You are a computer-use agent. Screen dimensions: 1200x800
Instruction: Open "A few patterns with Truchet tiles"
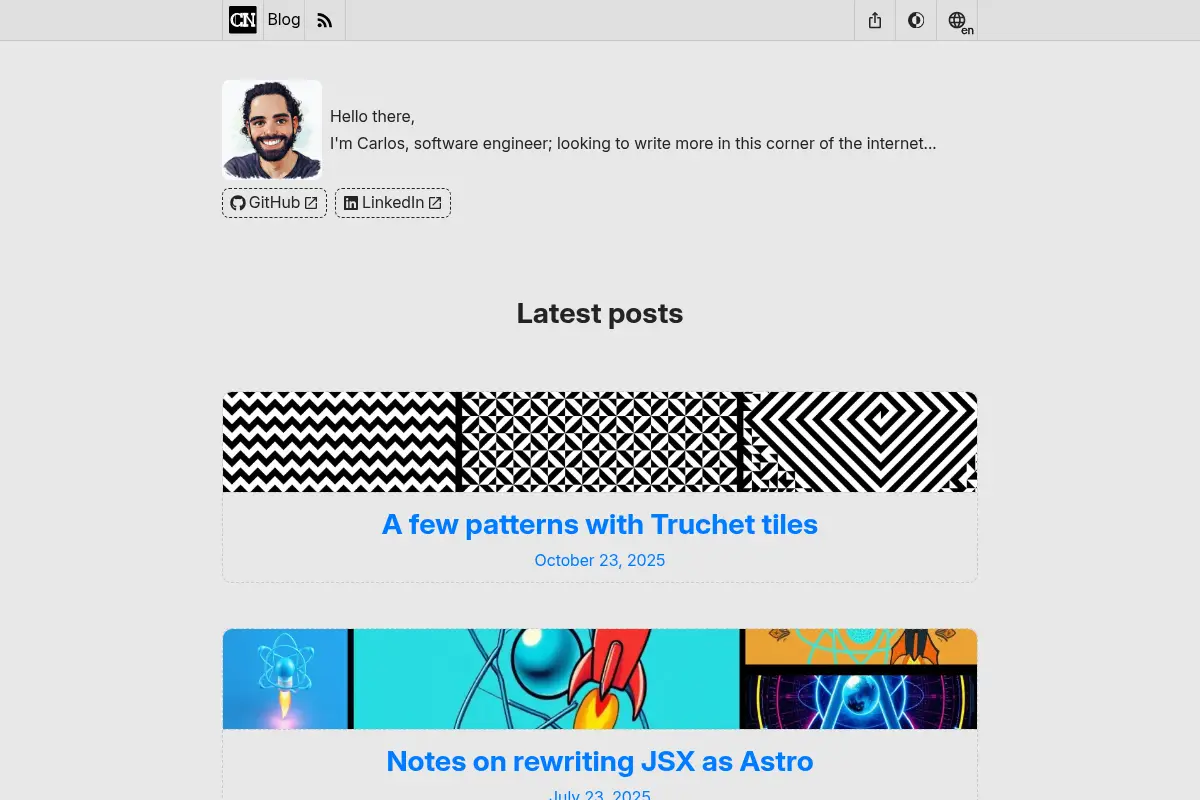click(600, 524)
